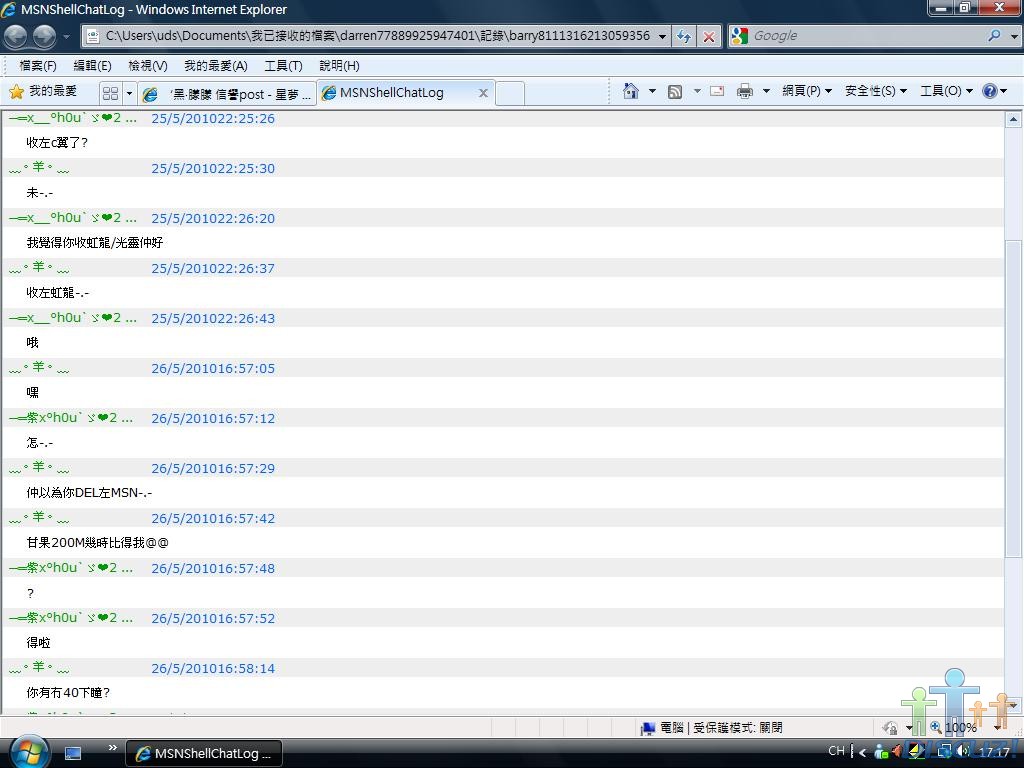This screenshot has height=768, width=1024.
Task: Open the search provider dropdown arrow
Action: point(1014,37)
